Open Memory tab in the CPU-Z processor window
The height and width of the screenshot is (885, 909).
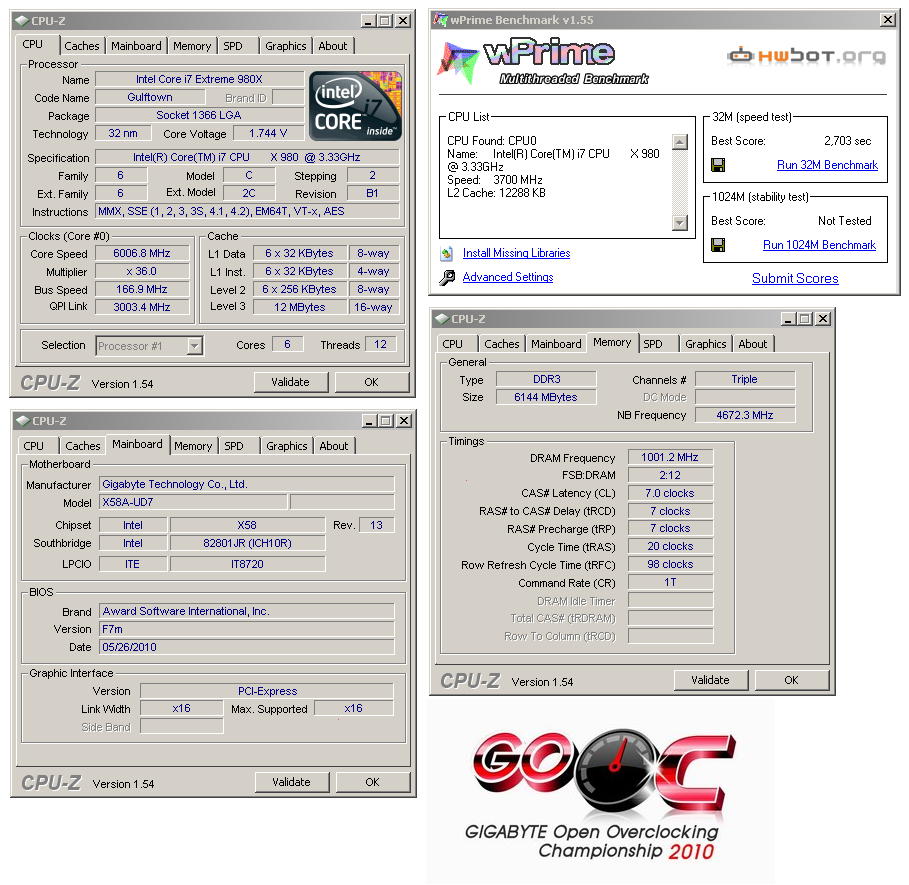192,46
